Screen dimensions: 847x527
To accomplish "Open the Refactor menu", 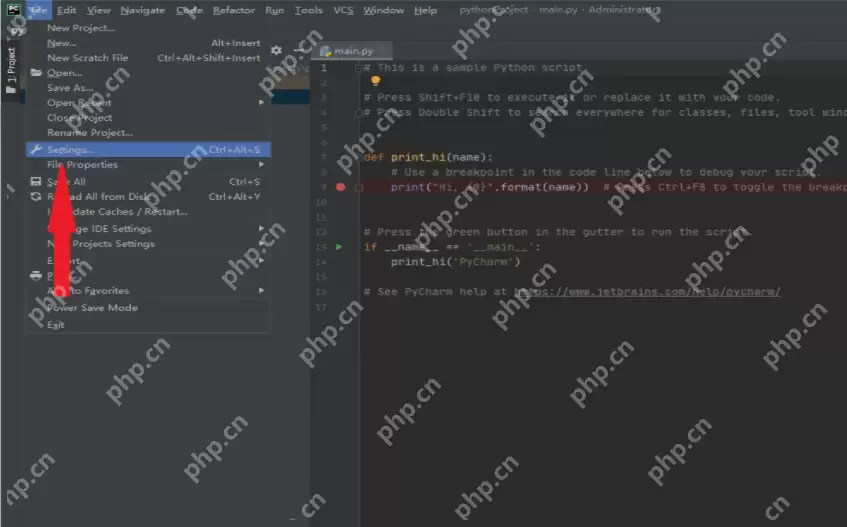I will click(x=233, y=10).
